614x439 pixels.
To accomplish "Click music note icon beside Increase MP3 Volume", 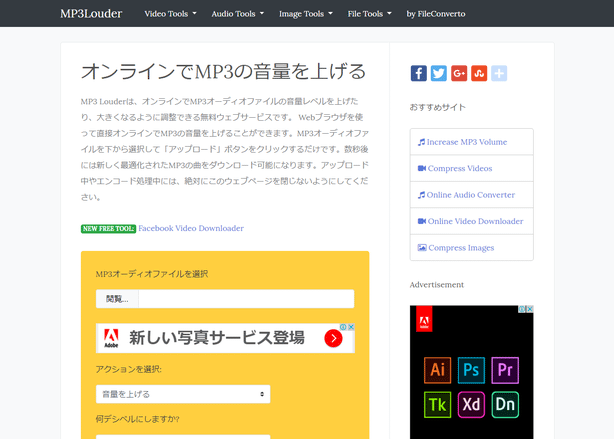I will (x=421, y=142).
